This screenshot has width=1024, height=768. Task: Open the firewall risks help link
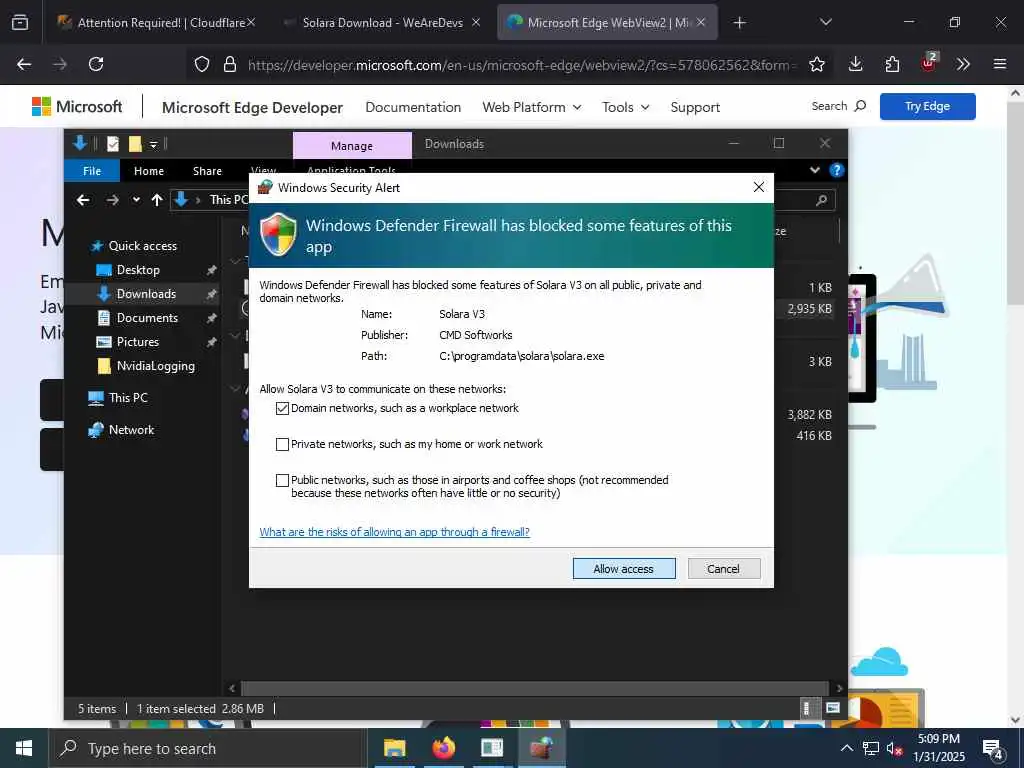coord(394,532)
